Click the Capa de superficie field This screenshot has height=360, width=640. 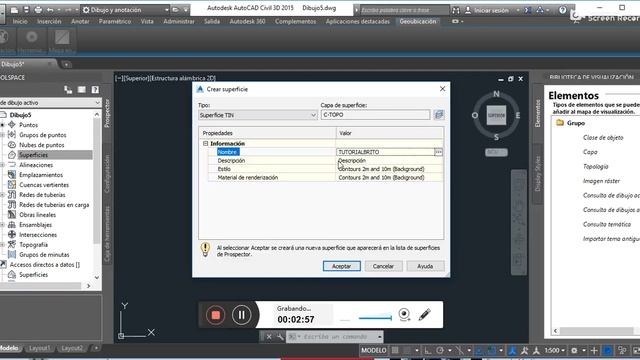pyautogui.click(x=375, y=115)
